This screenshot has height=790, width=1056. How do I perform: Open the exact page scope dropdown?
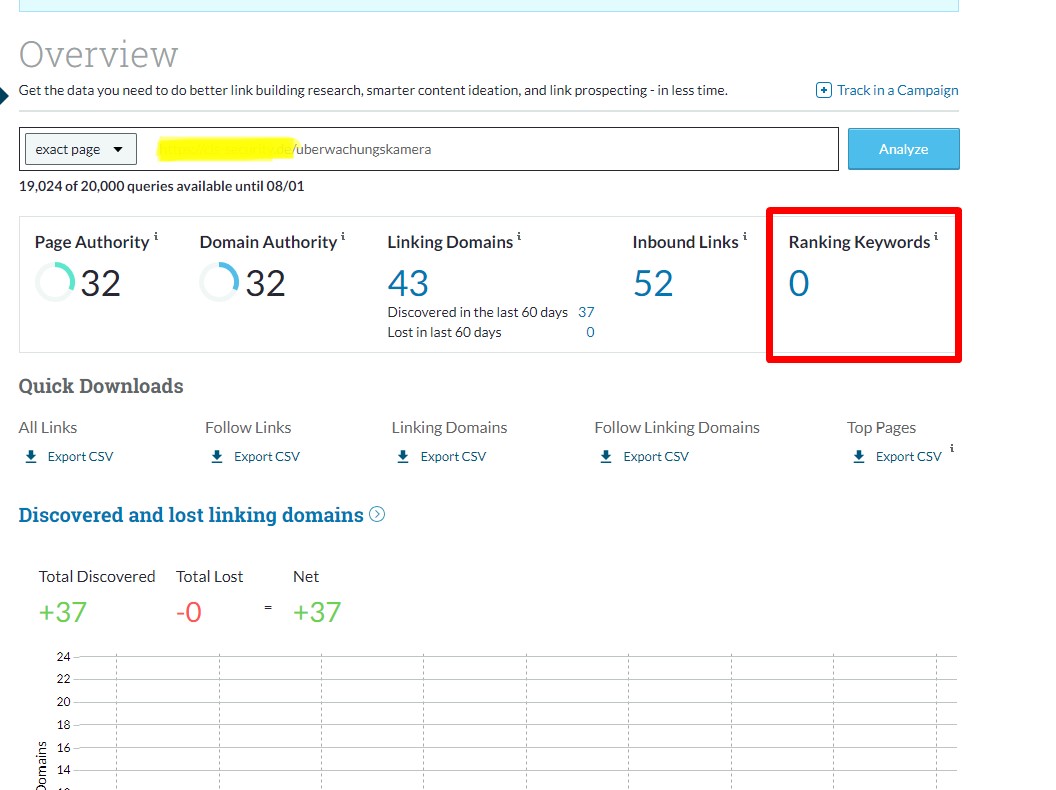coord(81,149)
